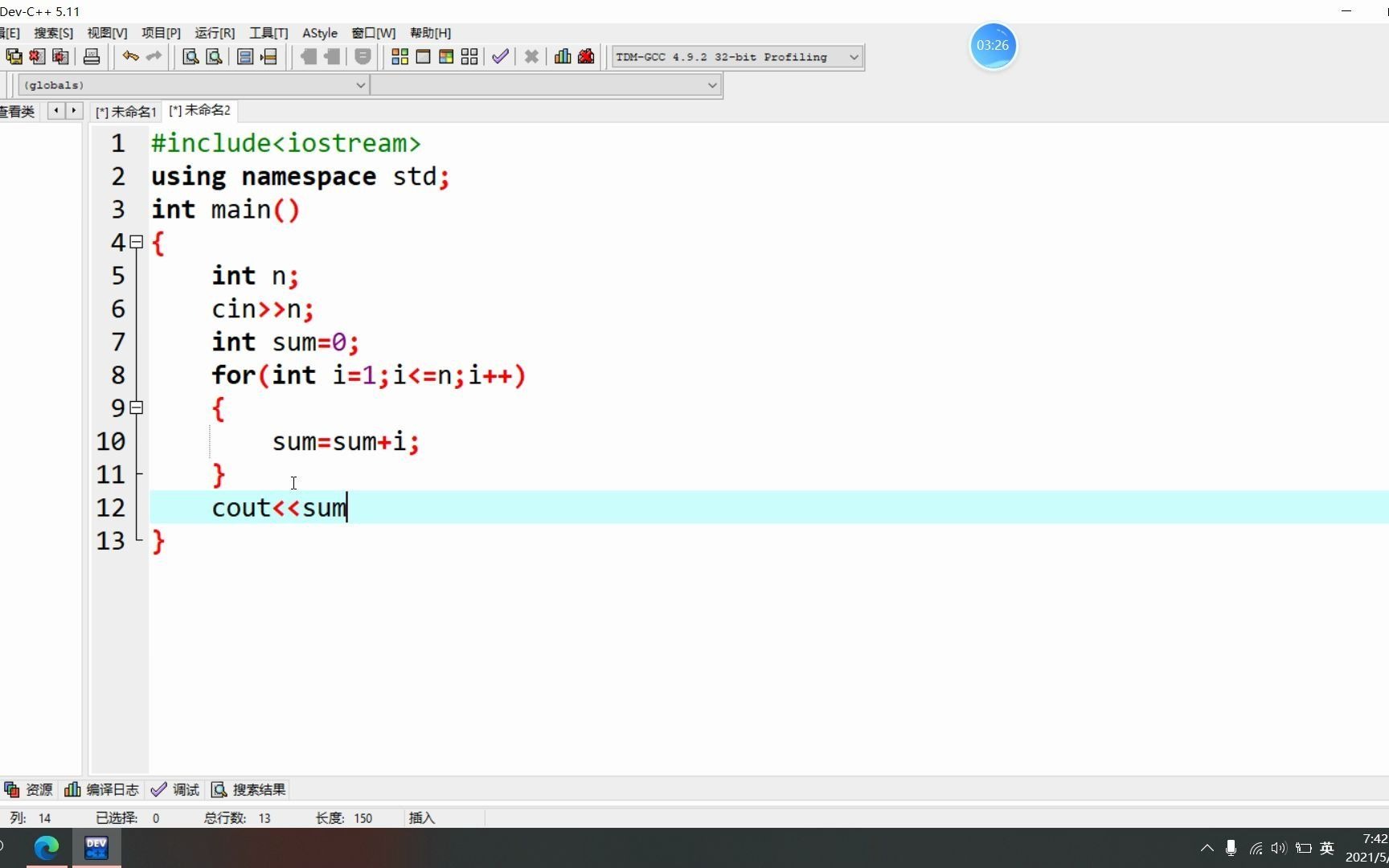Click the 长度: 150 status bar entry
1389x868 pixels.
(x=343, y=817)
